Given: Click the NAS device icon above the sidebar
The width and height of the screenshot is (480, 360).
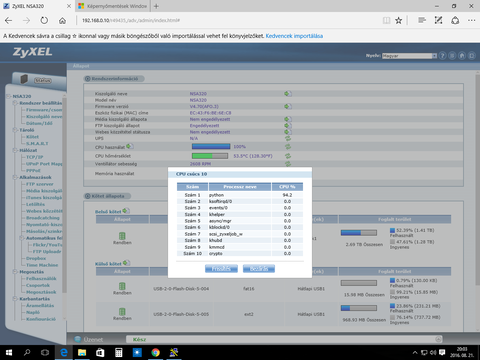Looking at the screenshot, I should (x=24, y=79).
